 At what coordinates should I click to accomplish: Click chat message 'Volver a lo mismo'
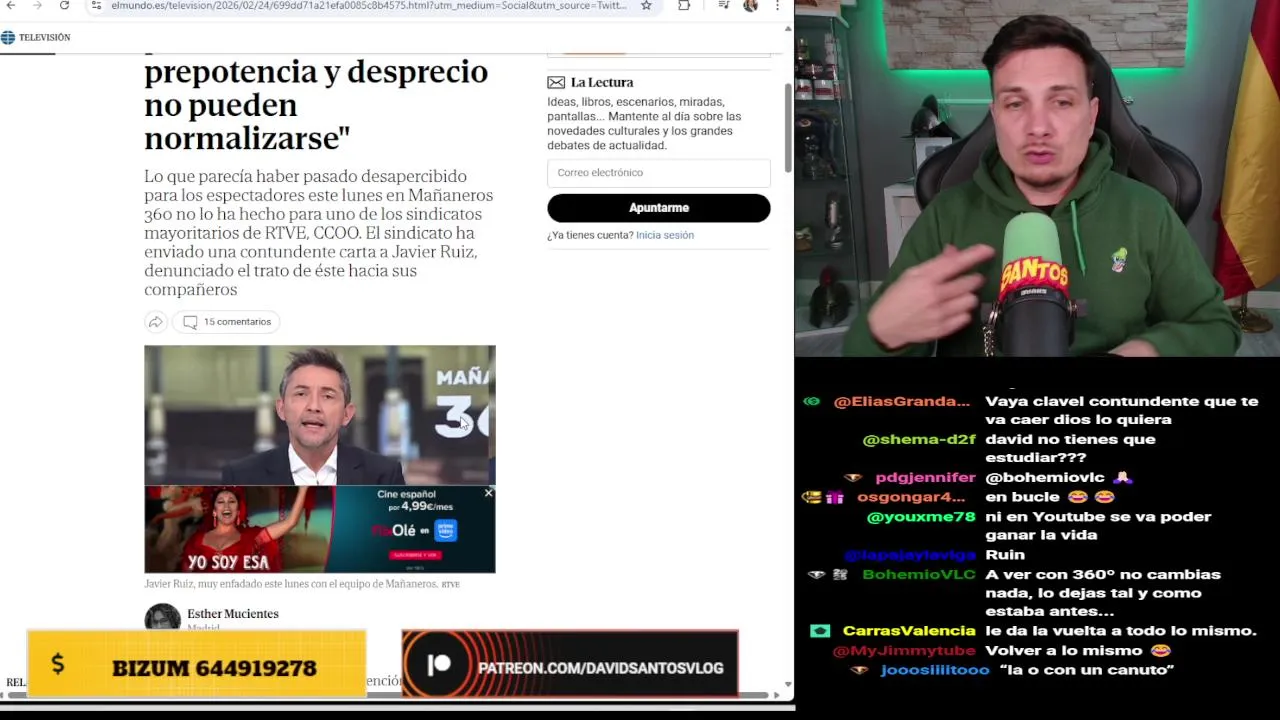coord(1079,651)
